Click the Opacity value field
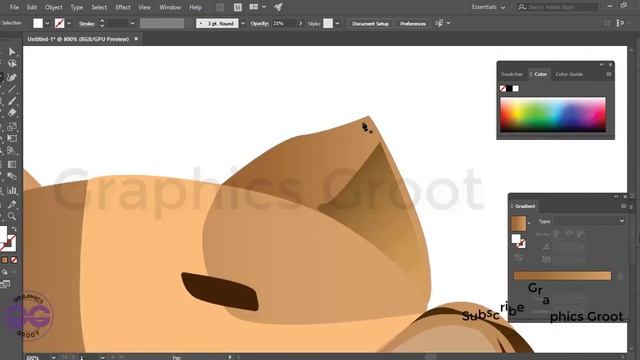The image size is (640, 360). (x=284, y=24)
